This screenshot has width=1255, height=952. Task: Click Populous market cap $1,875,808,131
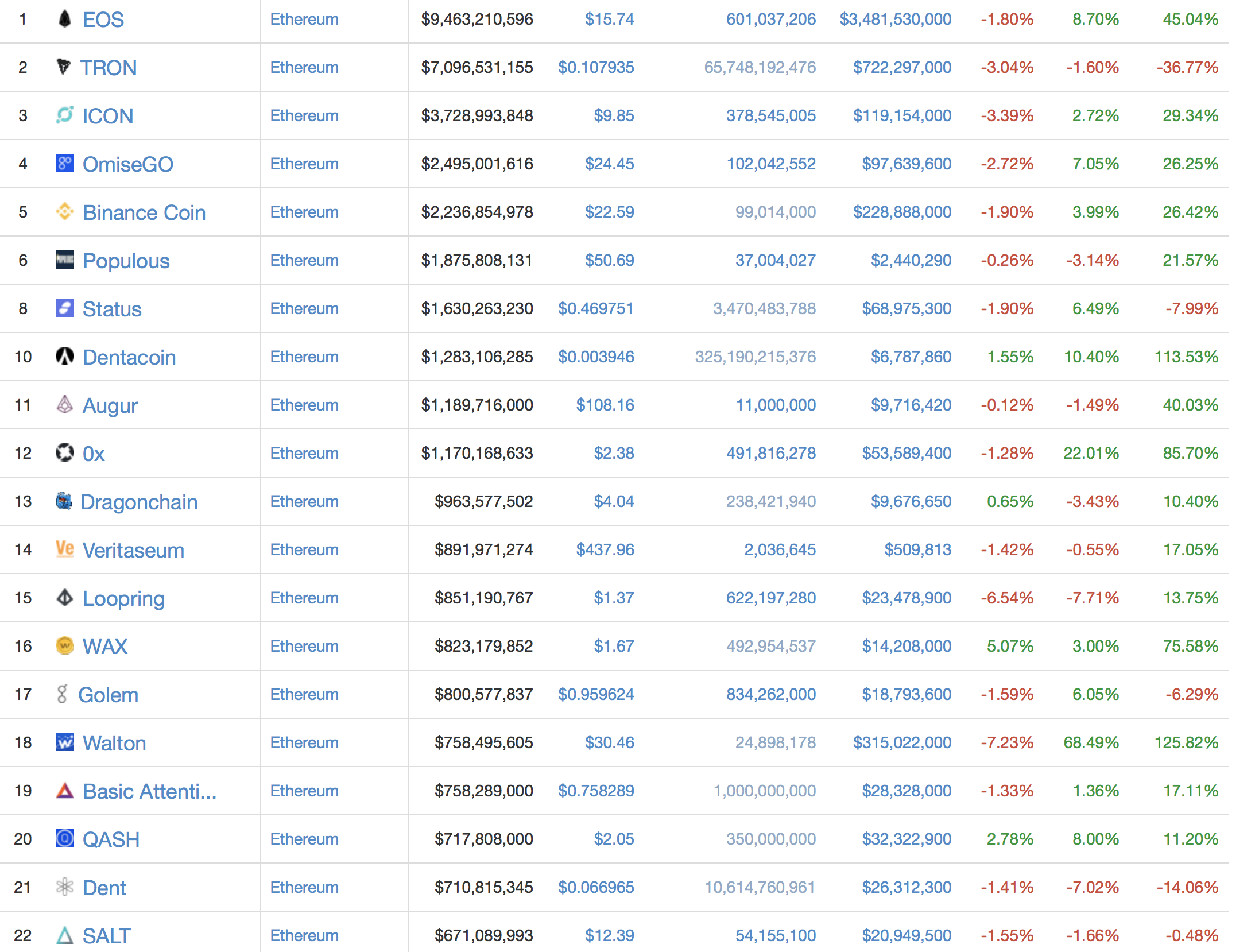click(477, 260)
